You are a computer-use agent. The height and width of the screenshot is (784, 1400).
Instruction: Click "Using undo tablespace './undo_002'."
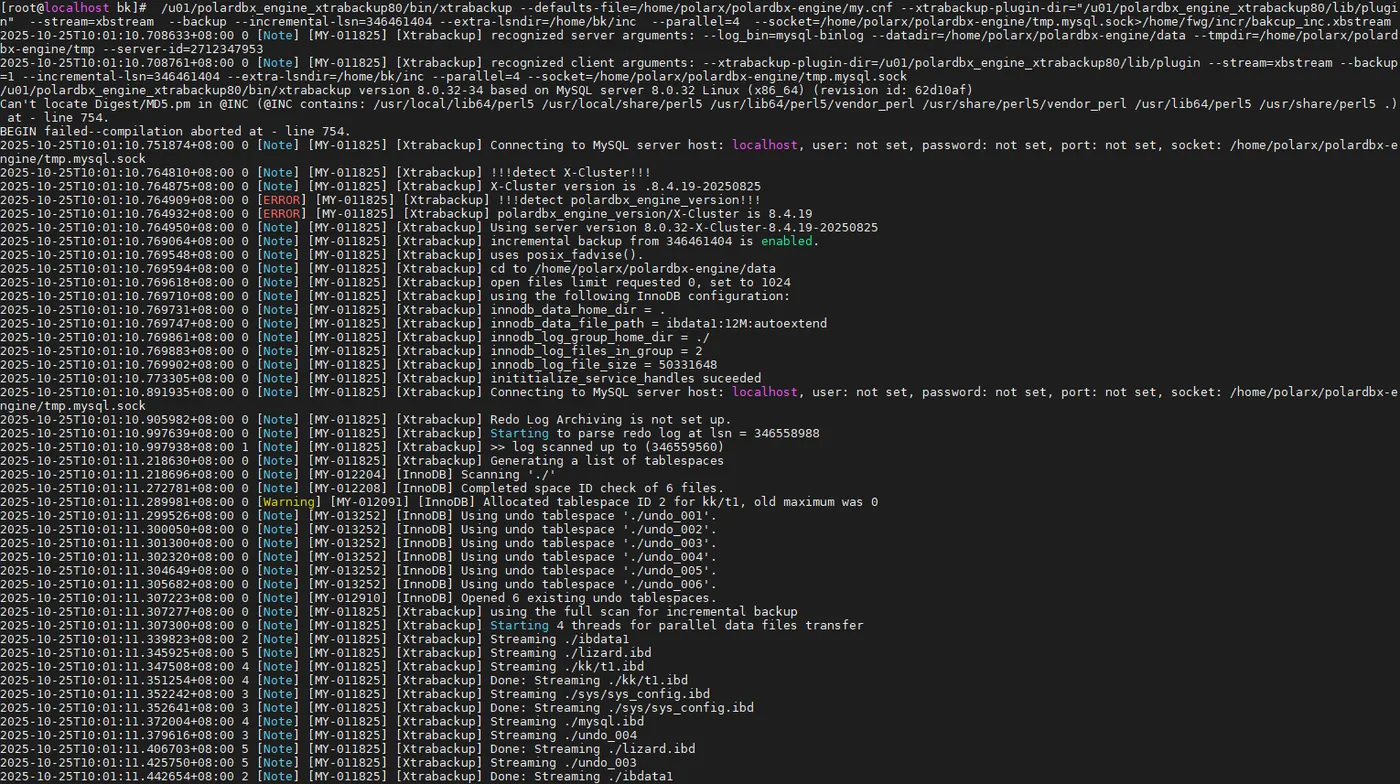coord(589,529)
